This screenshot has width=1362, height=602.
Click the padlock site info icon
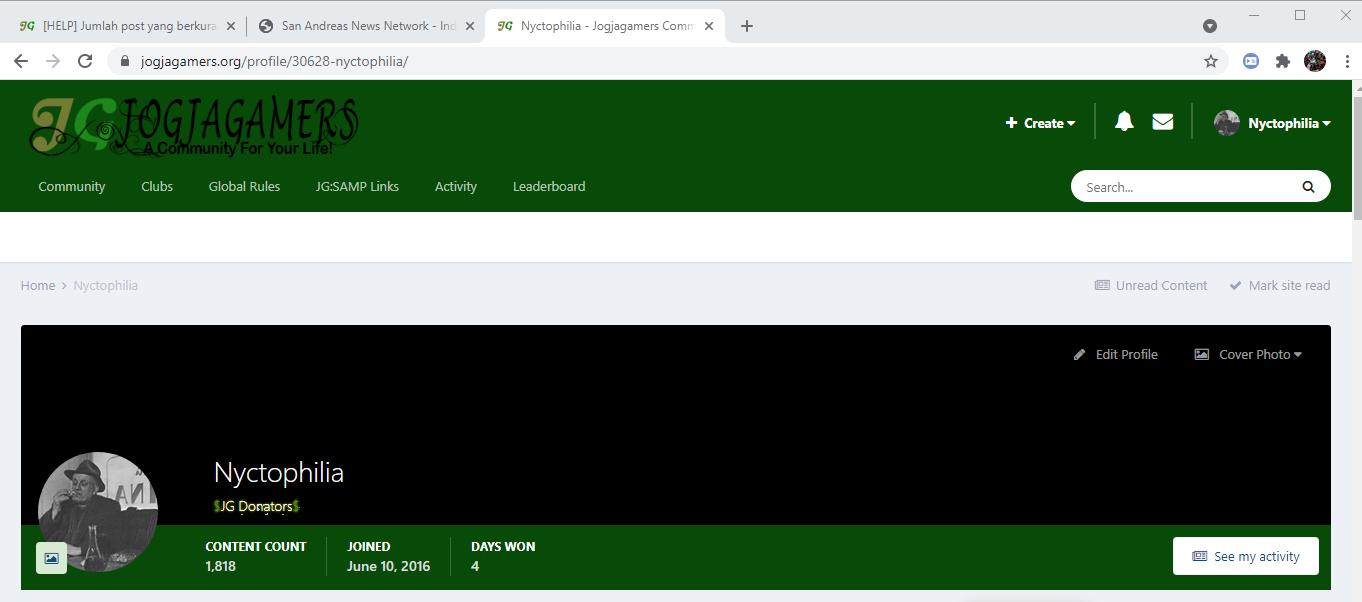125,61
